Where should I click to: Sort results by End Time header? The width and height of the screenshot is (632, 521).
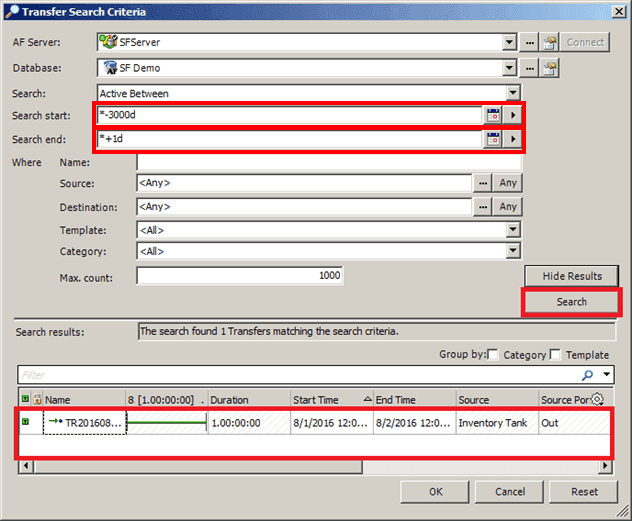click(x=414, y=400)
